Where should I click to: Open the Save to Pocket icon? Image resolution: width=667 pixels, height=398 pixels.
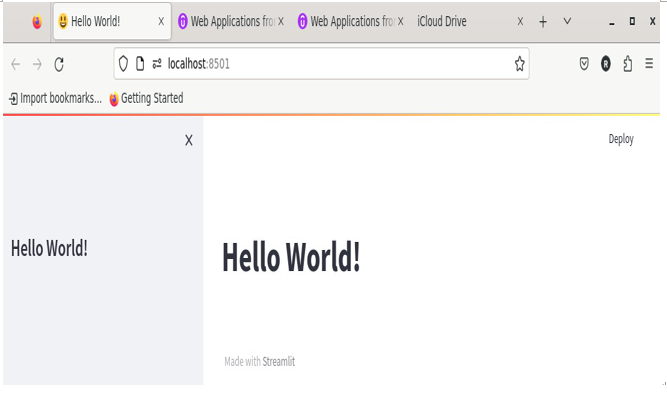584,64
